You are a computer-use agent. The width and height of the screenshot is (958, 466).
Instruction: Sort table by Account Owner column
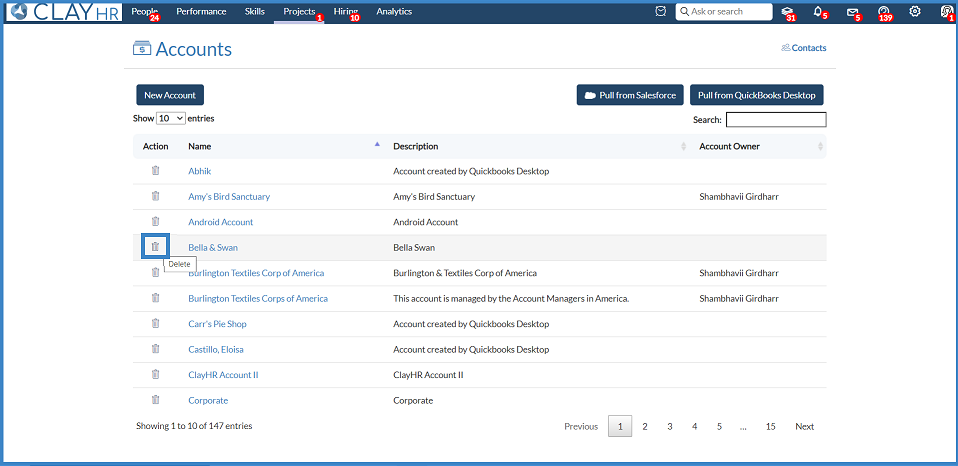pos(761,147)
